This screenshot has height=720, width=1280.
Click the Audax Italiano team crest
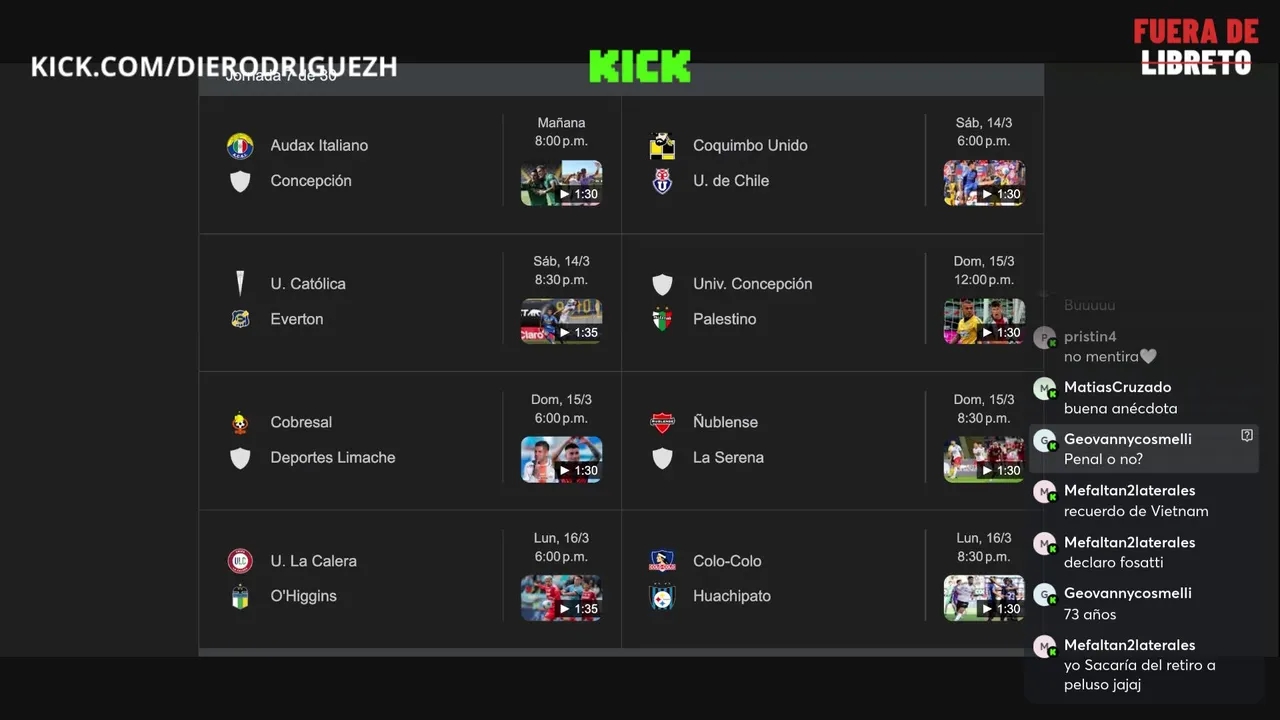tap(240, 146)
